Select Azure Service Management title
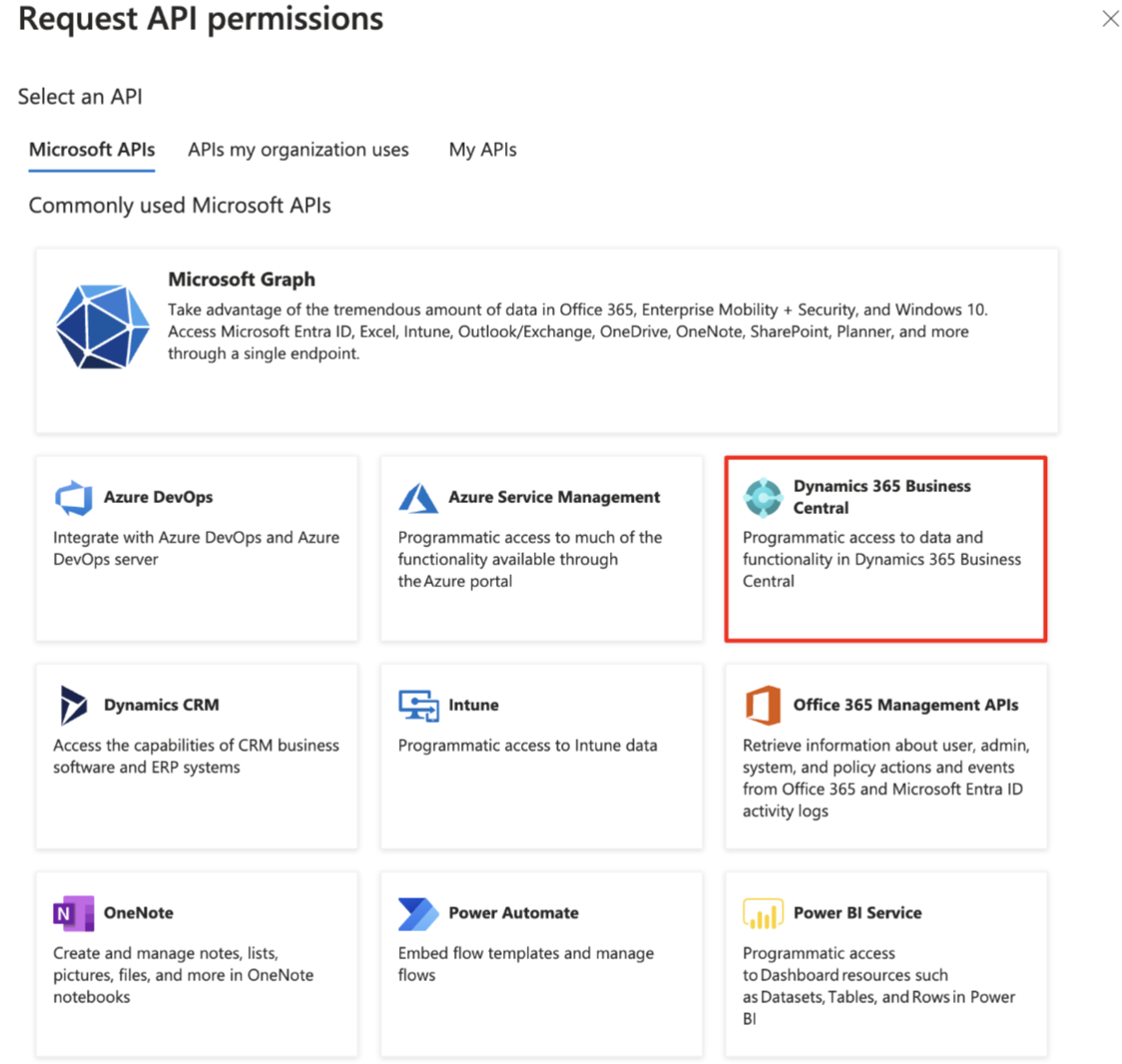The width and height of the screenshot is (1122, 1064). [555, 497]
